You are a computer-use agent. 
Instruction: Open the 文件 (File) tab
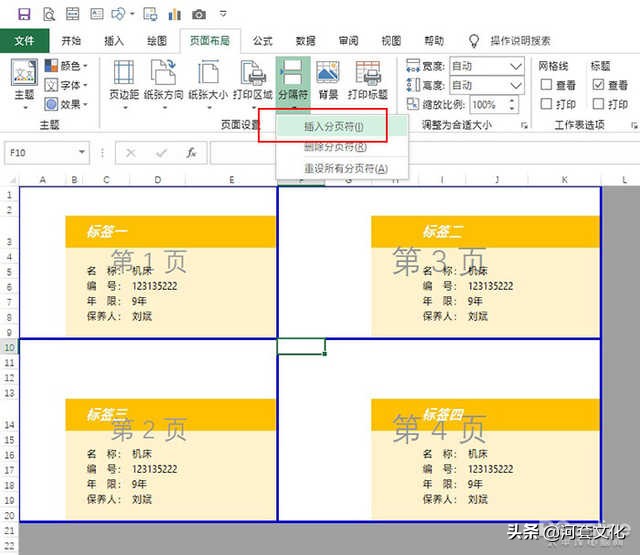(24, 41)
